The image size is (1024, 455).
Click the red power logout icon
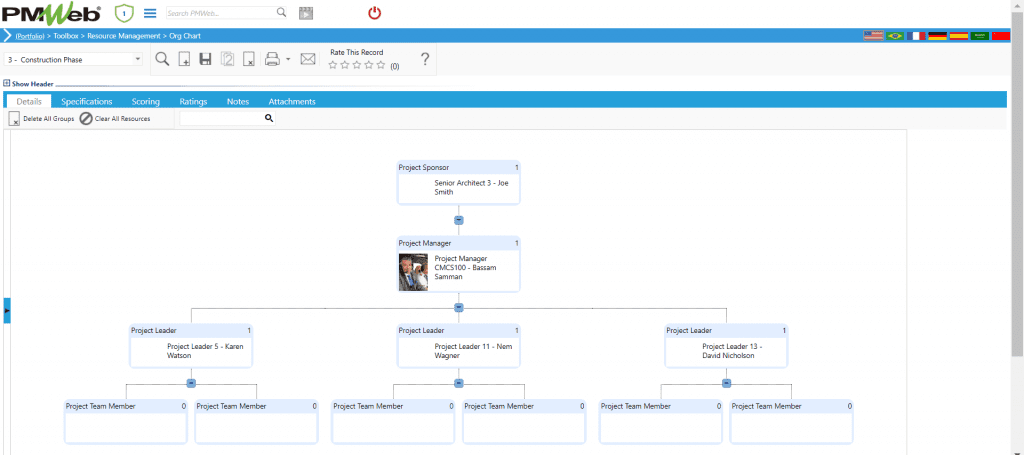pyautogui.click(x=374, y=12)
